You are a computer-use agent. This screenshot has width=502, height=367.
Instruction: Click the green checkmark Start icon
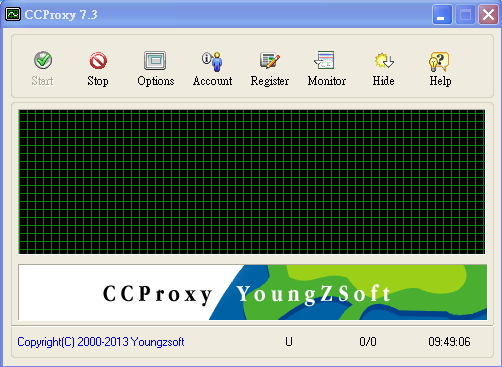[43, 60]
